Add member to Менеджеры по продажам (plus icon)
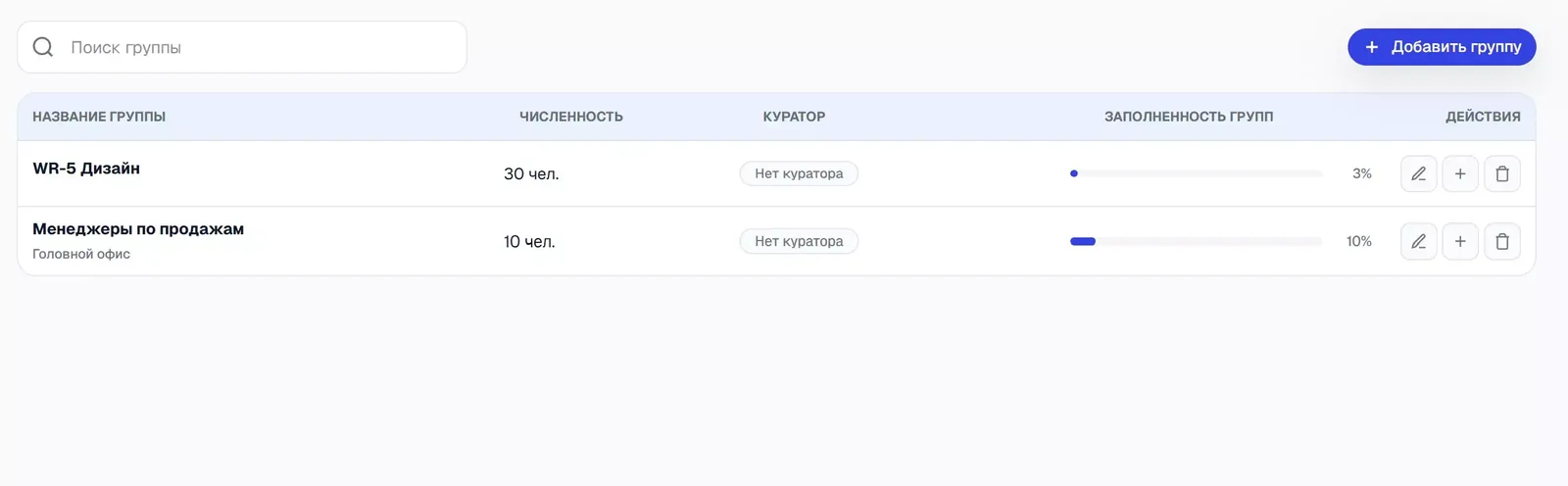1568x486 pixels. click(1460, 241)
